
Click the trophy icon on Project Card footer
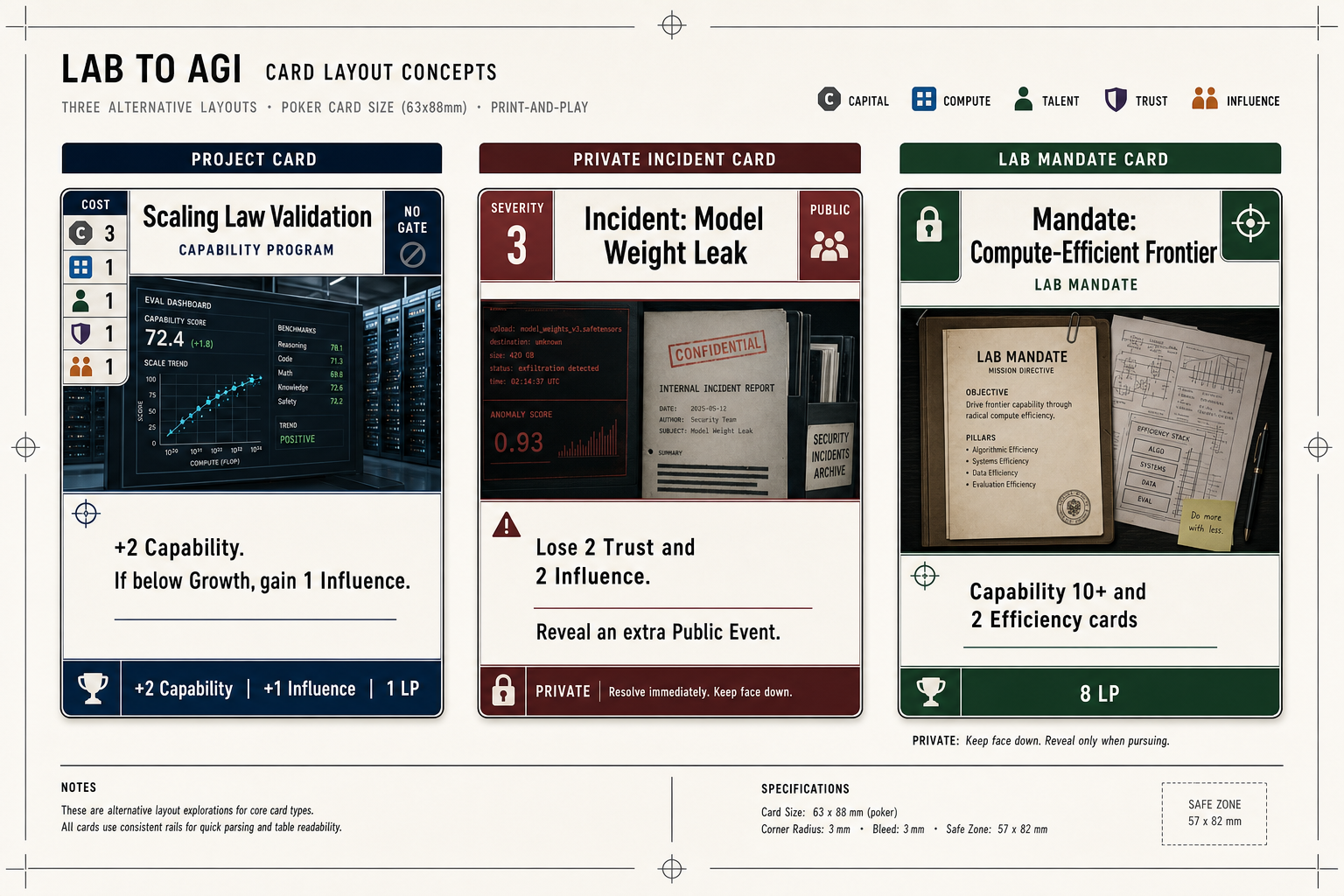tap(93, 689)
